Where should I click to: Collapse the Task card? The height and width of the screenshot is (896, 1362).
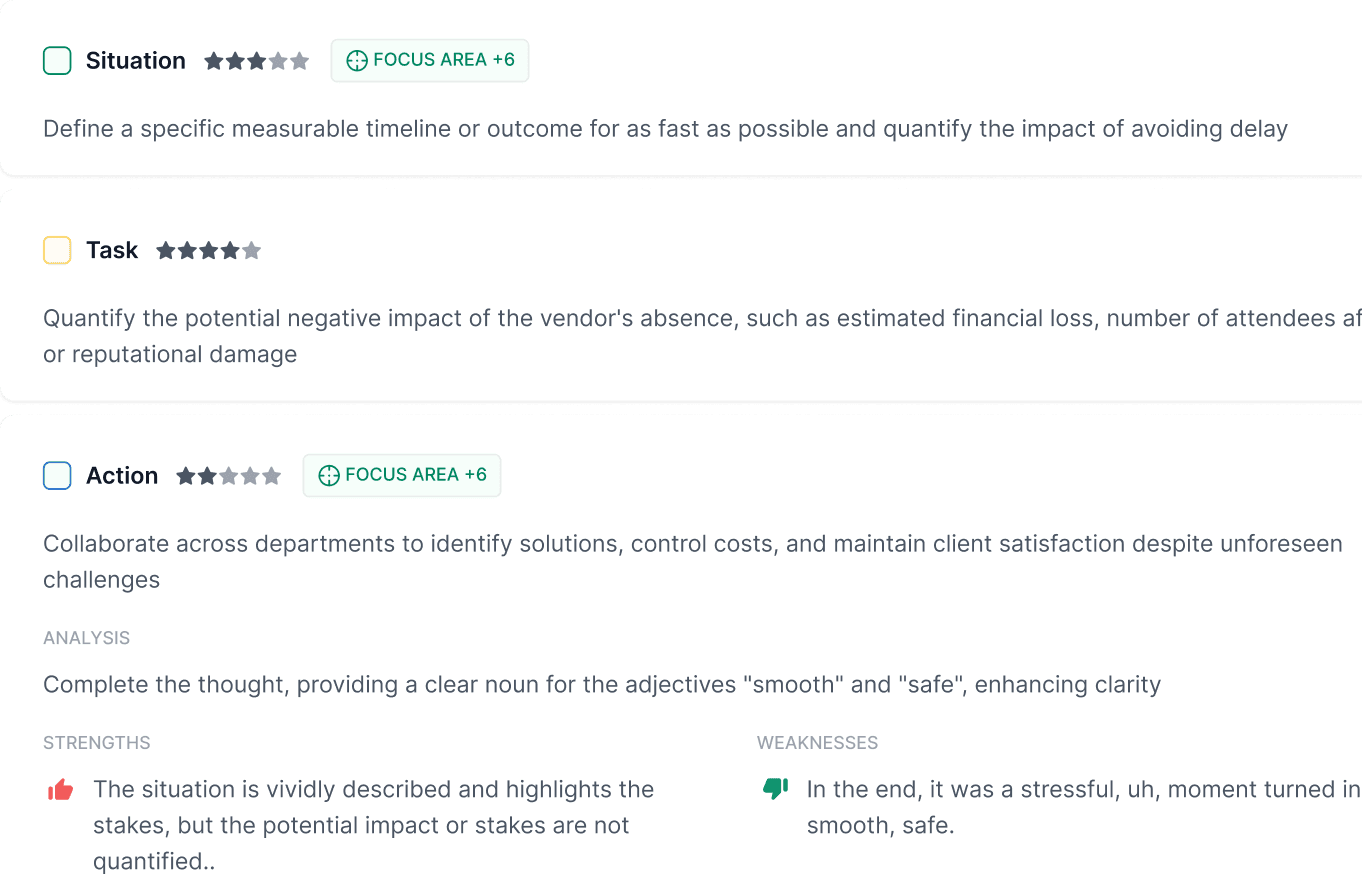point(114,250)
